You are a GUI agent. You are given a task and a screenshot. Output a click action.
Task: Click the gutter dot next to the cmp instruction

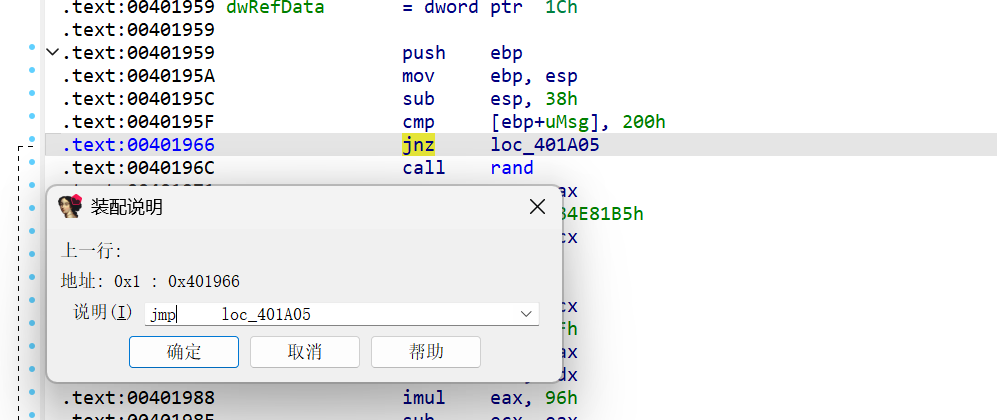click(31, 117)
